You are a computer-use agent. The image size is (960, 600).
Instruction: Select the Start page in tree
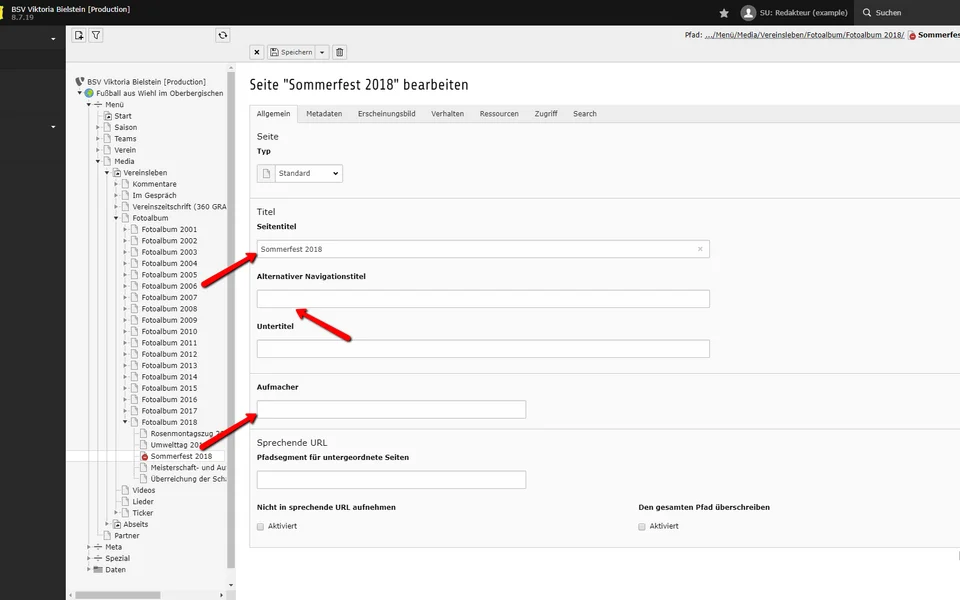click(x=123, y=116)
